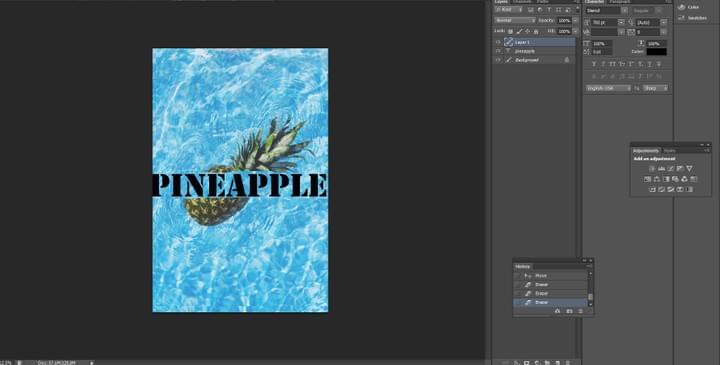Filter layers by pixel layers icon
720x365 pixels.
tap(530, 10)
